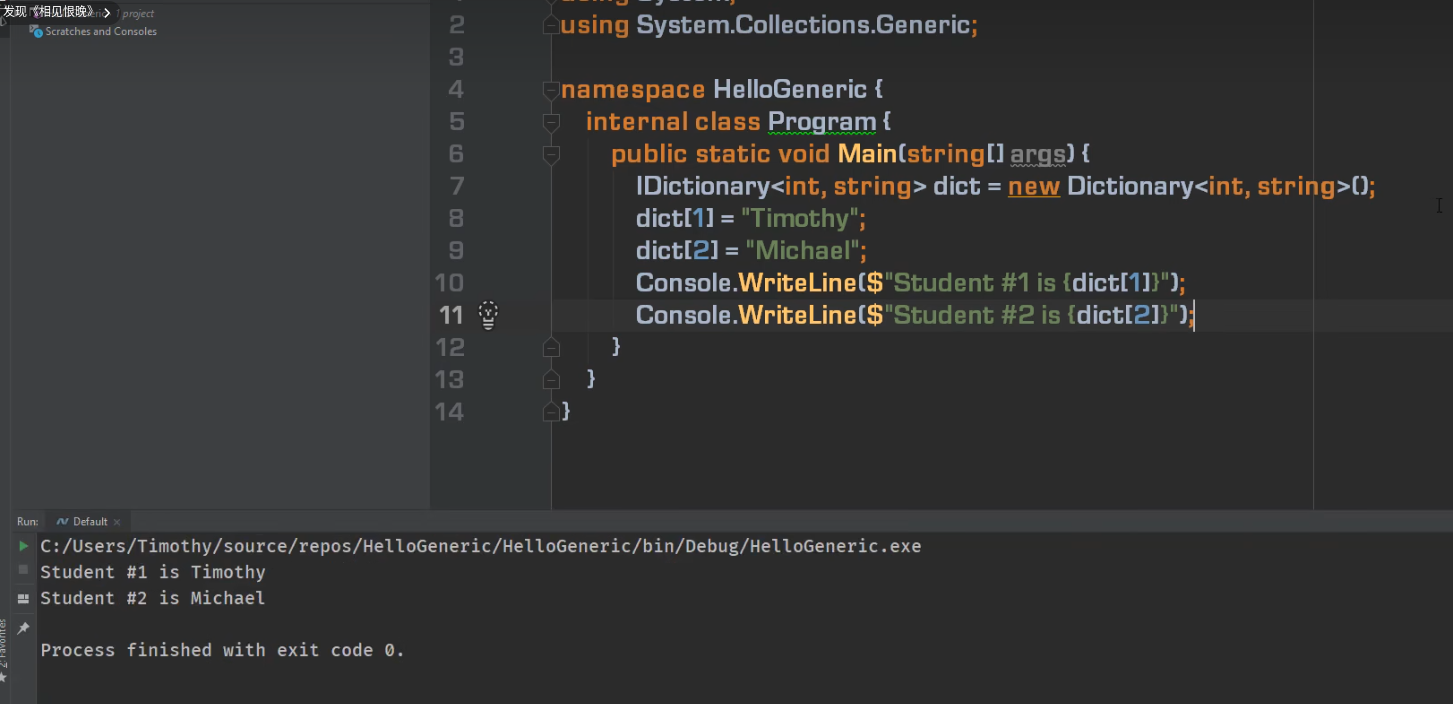Image resolution: width=1453 pixels, height=704 pixels.
Task: Click the public keyword on line 6
Action: [650, 154]
